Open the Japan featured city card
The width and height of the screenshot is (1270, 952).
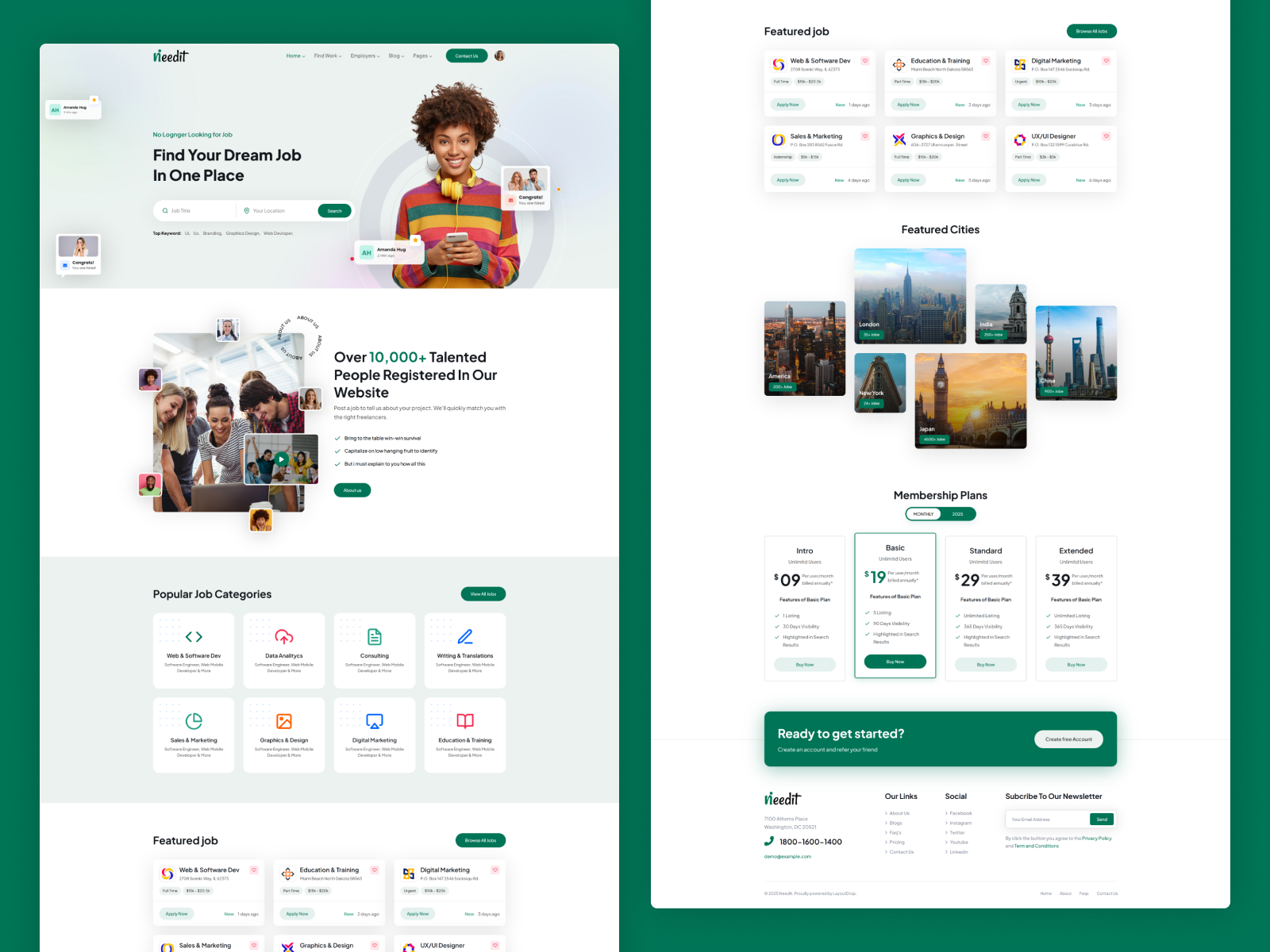pyautogui.click(x=971, y=401)
